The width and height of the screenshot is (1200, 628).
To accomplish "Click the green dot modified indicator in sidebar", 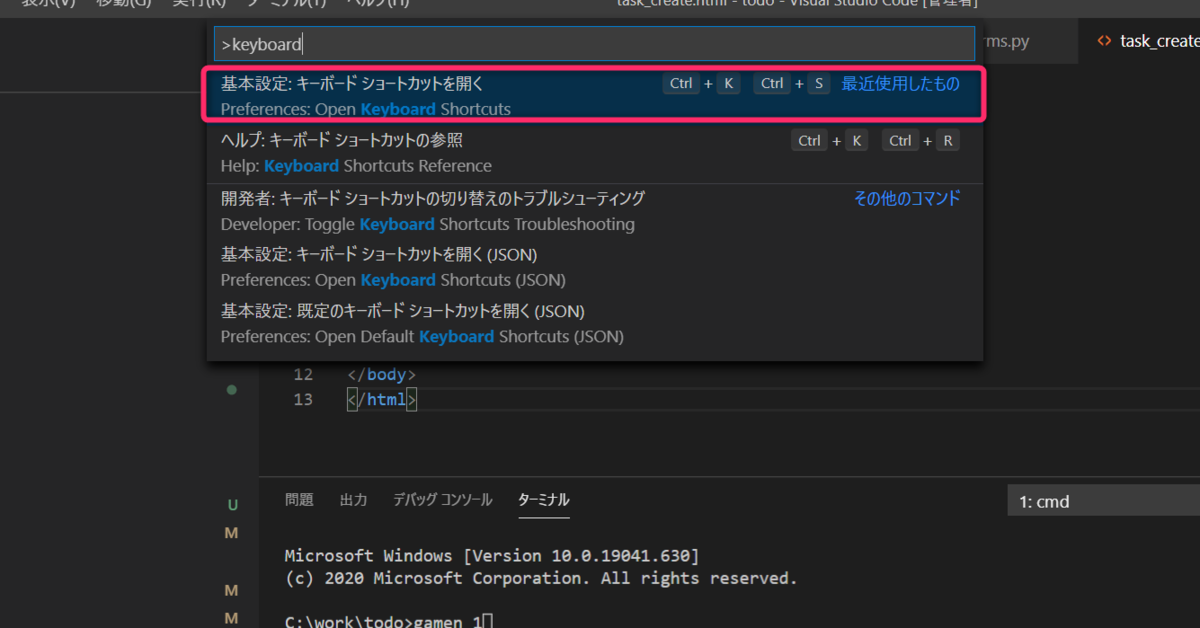I will point(232,390).
